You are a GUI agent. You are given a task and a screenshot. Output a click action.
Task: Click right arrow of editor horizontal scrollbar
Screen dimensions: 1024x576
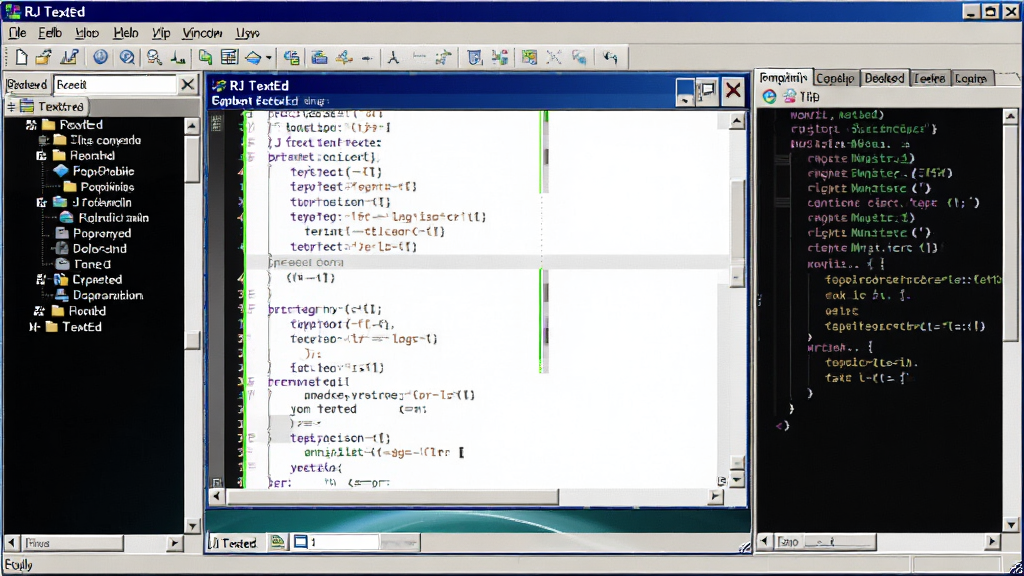click(x=716, y=496)
